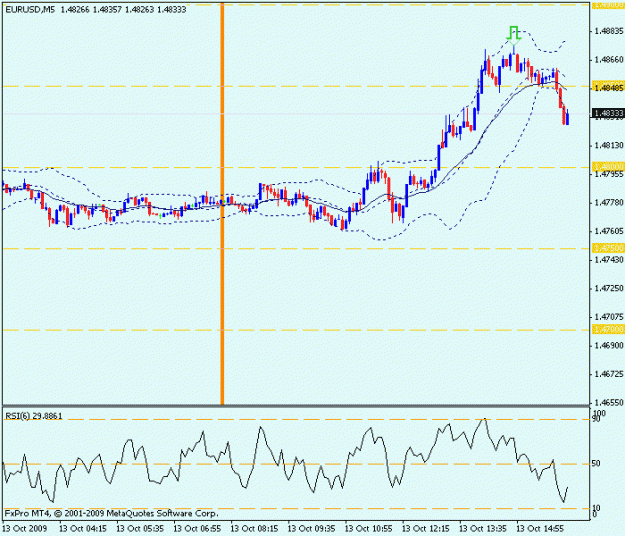
Task: Click the 13 Oct 06:55 time label
Action: (197, 529)
